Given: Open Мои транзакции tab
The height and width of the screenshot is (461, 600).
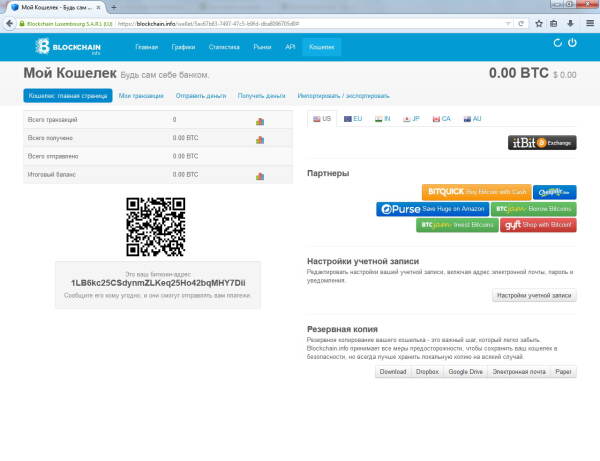Looking at the screenshot, I should [140, 95].
